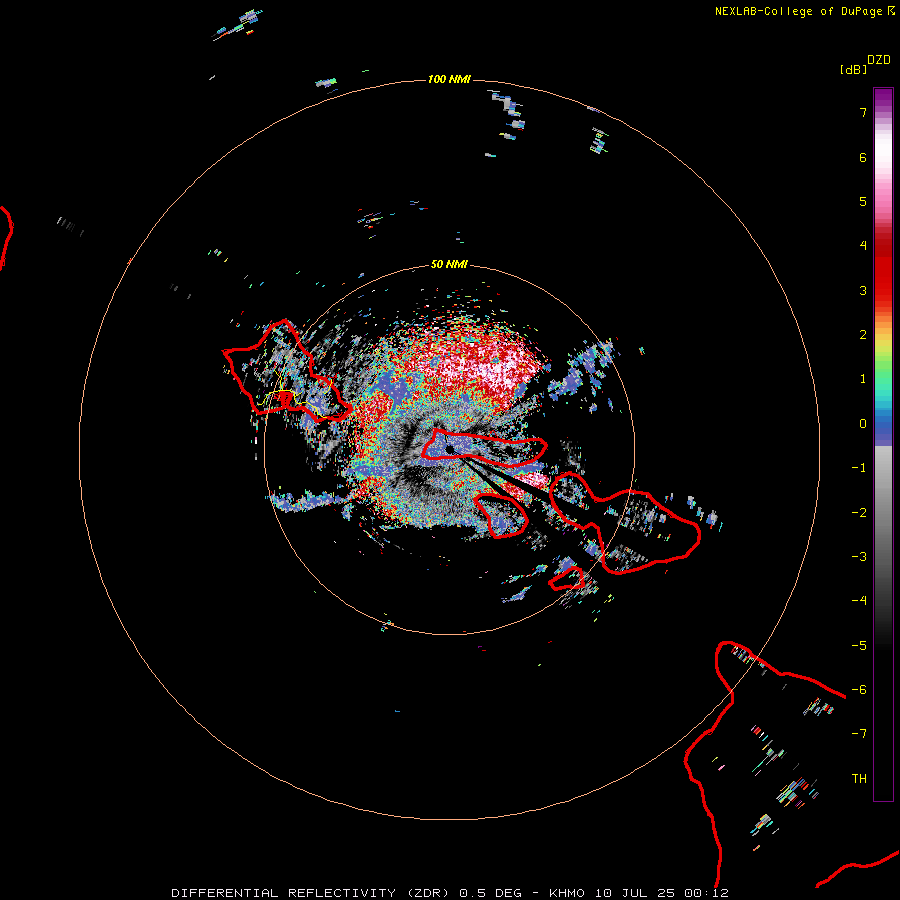This screenshot has width=900, height=900.
Task: Click the 5 tick label on colorbar
Action: 863,201
